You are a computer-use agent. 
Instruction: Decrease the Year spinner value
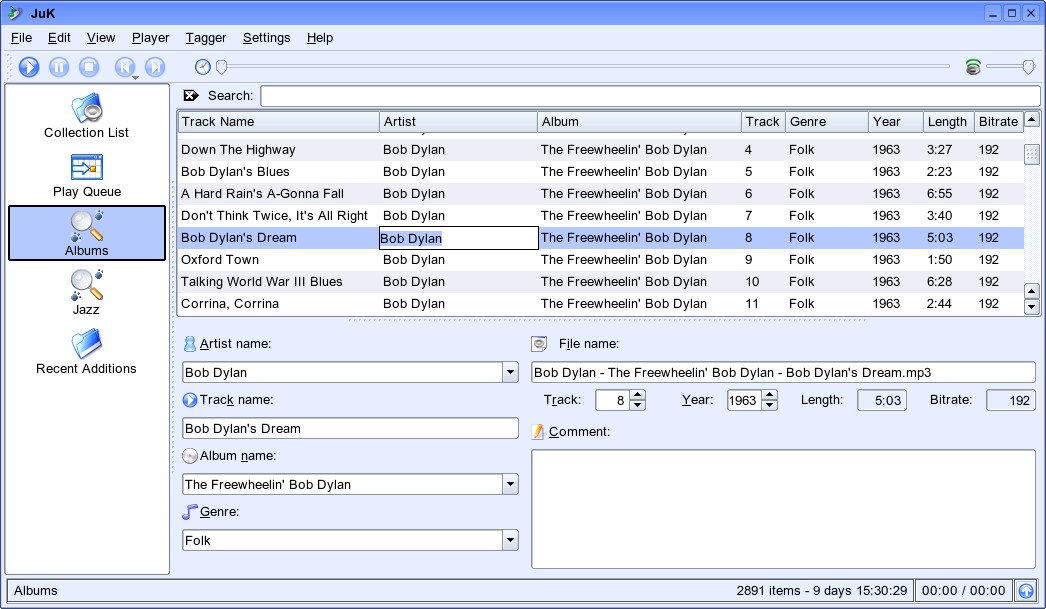click(x=770, y=405)
